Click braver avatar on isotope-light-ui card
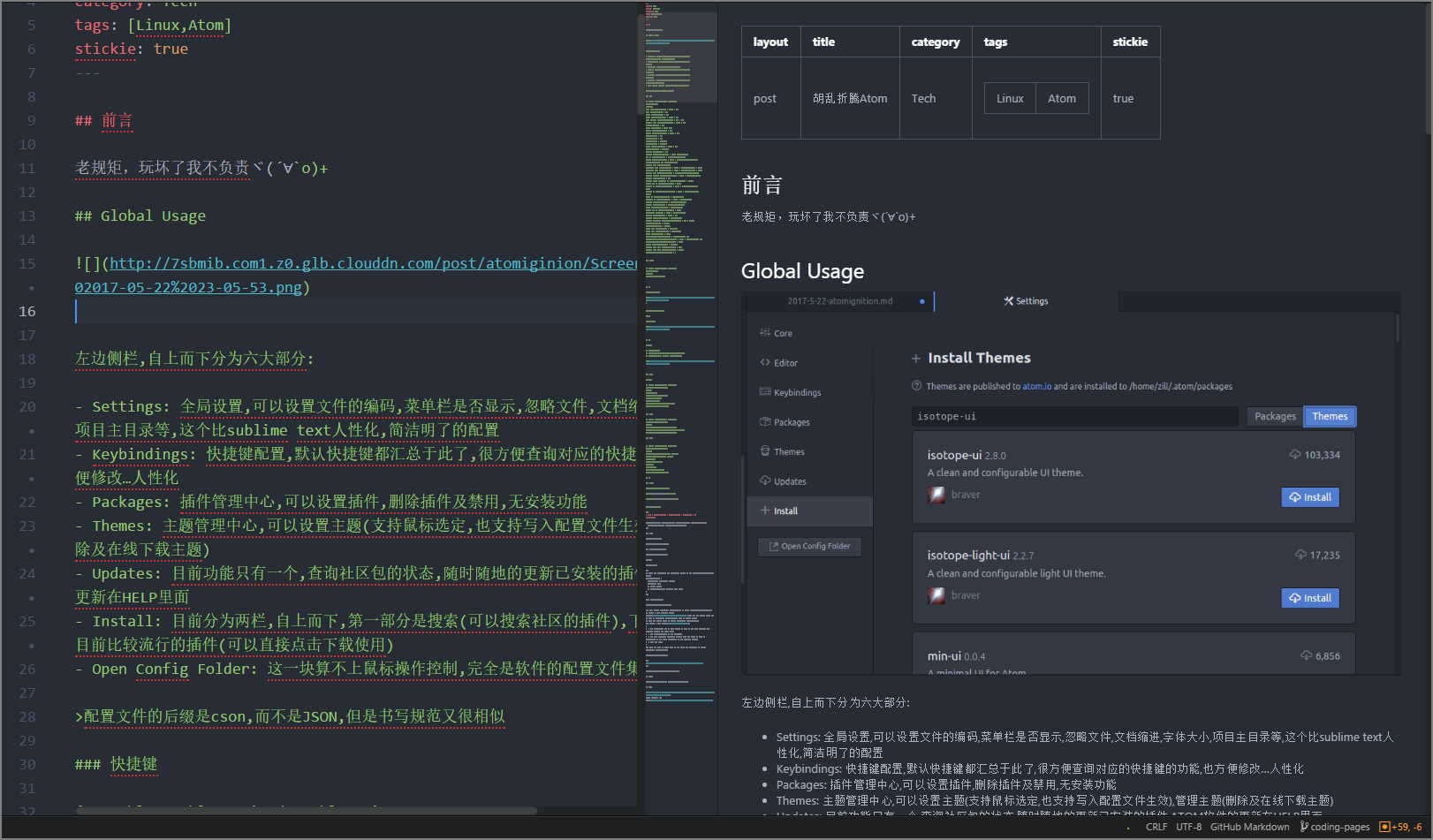The height and width of the screenshot is (840, 1433). coord(936,595)
